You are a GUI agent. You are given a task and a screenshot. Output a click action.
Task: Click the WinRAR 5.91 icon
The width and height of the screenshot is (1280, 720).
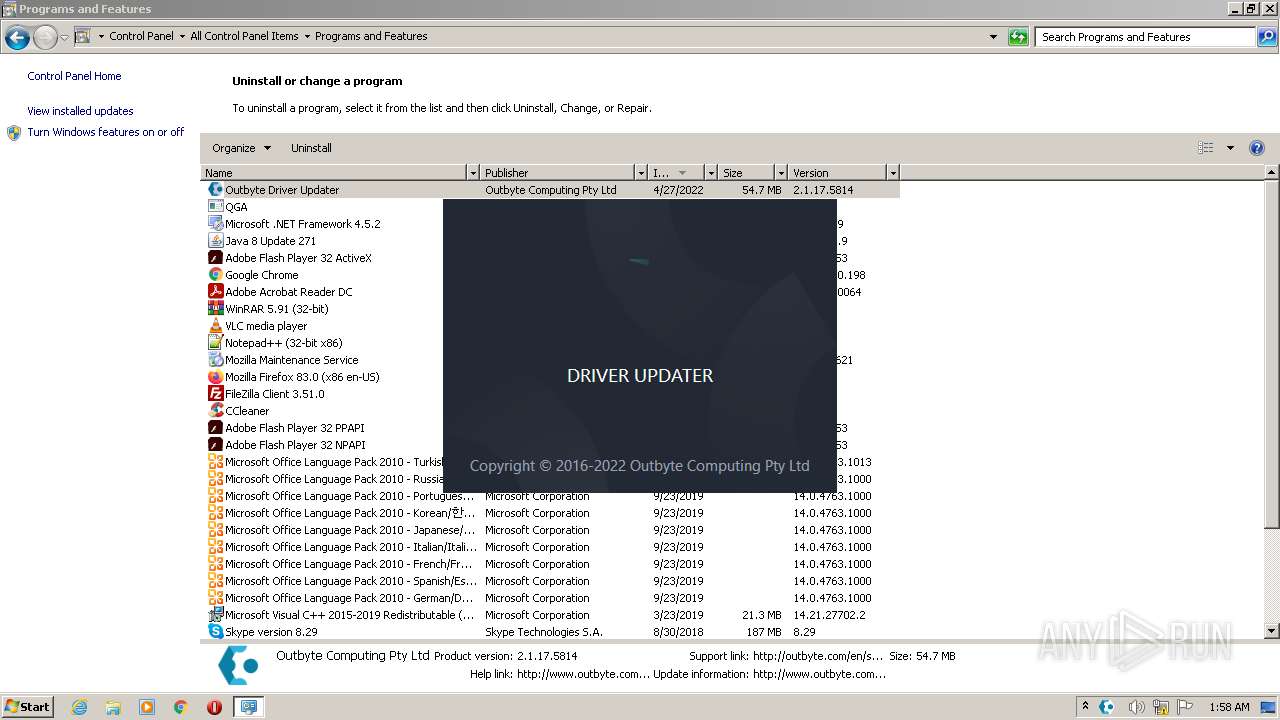215,309
